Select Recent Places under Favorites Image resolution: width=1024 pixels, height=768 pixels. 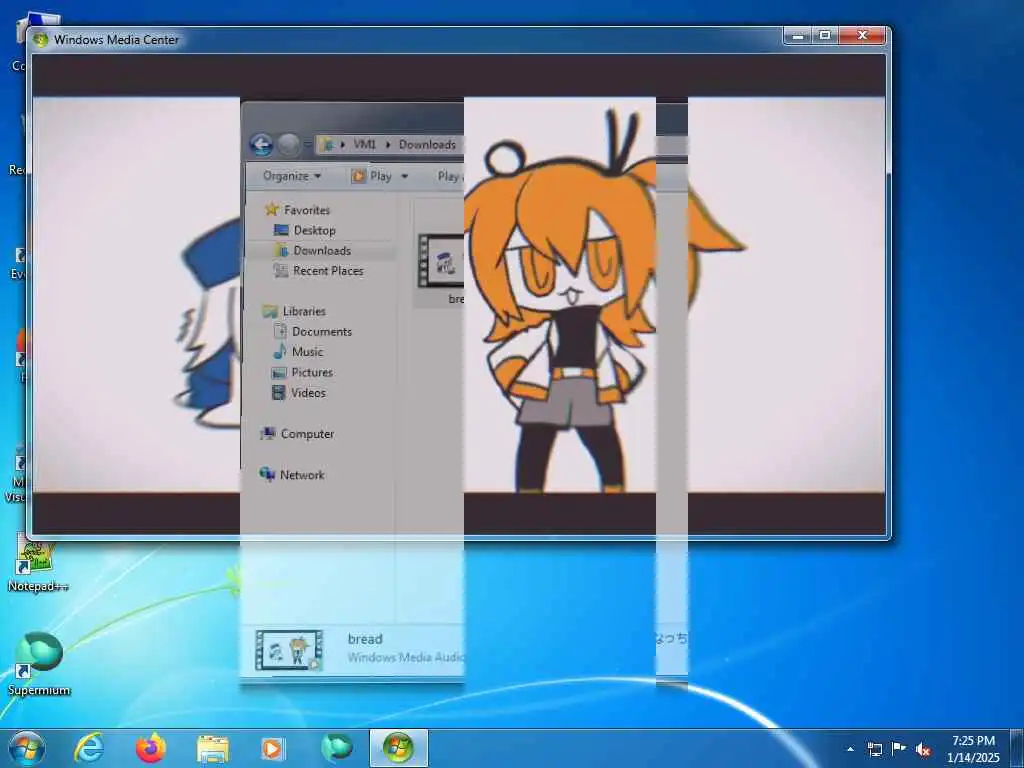(x=319, y=270)
